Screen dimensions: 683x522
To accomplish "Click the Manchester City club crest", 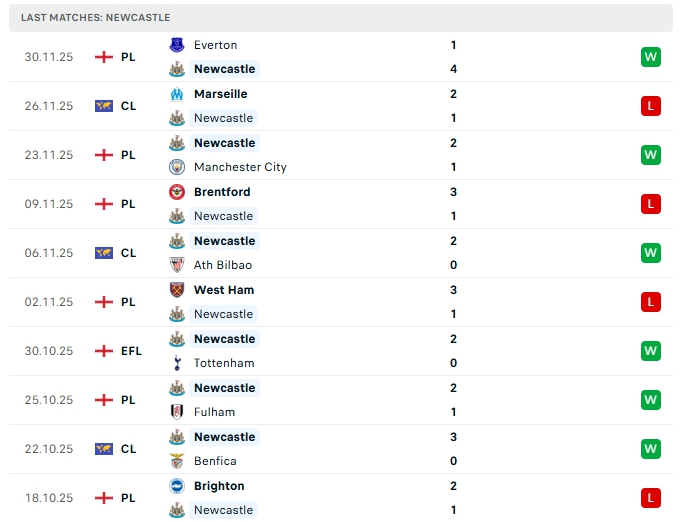I will point(177,167).
